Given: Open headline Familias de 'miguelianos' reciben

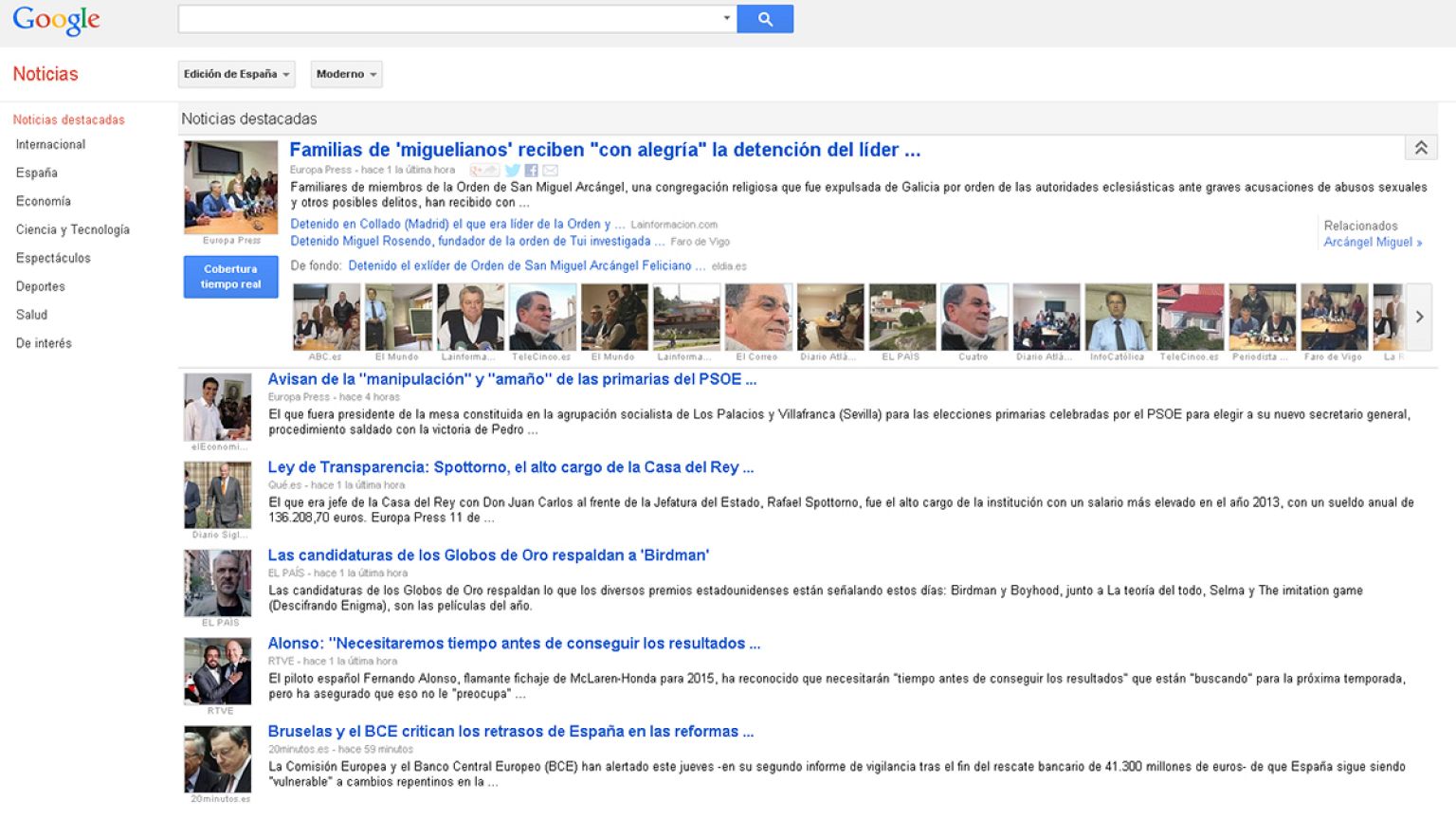Looking at the screenshot, I should (x=605, y=150).
